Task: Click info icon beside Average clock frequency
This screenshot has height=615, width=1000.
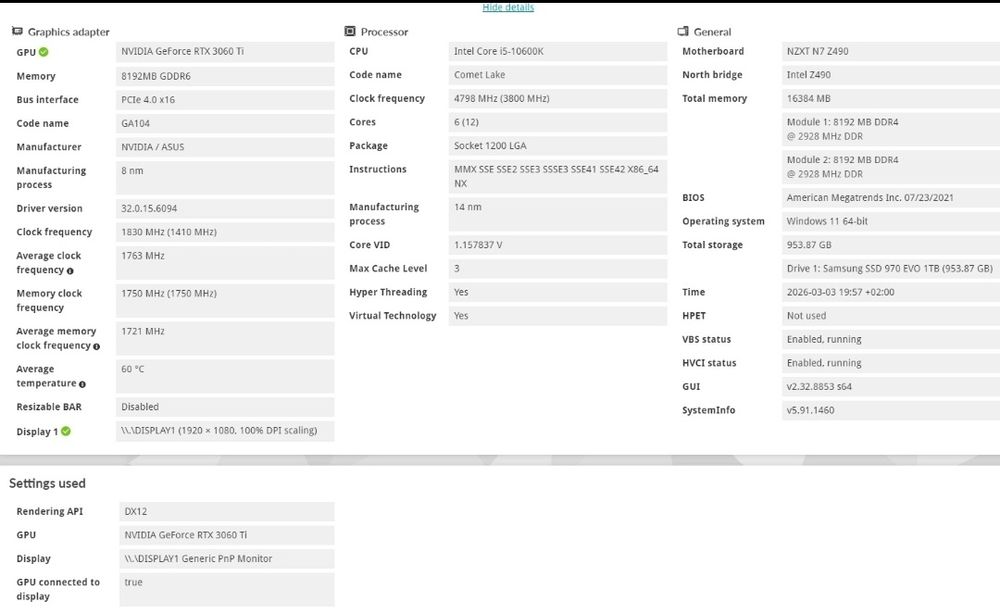Action: [x=70, y=271]
